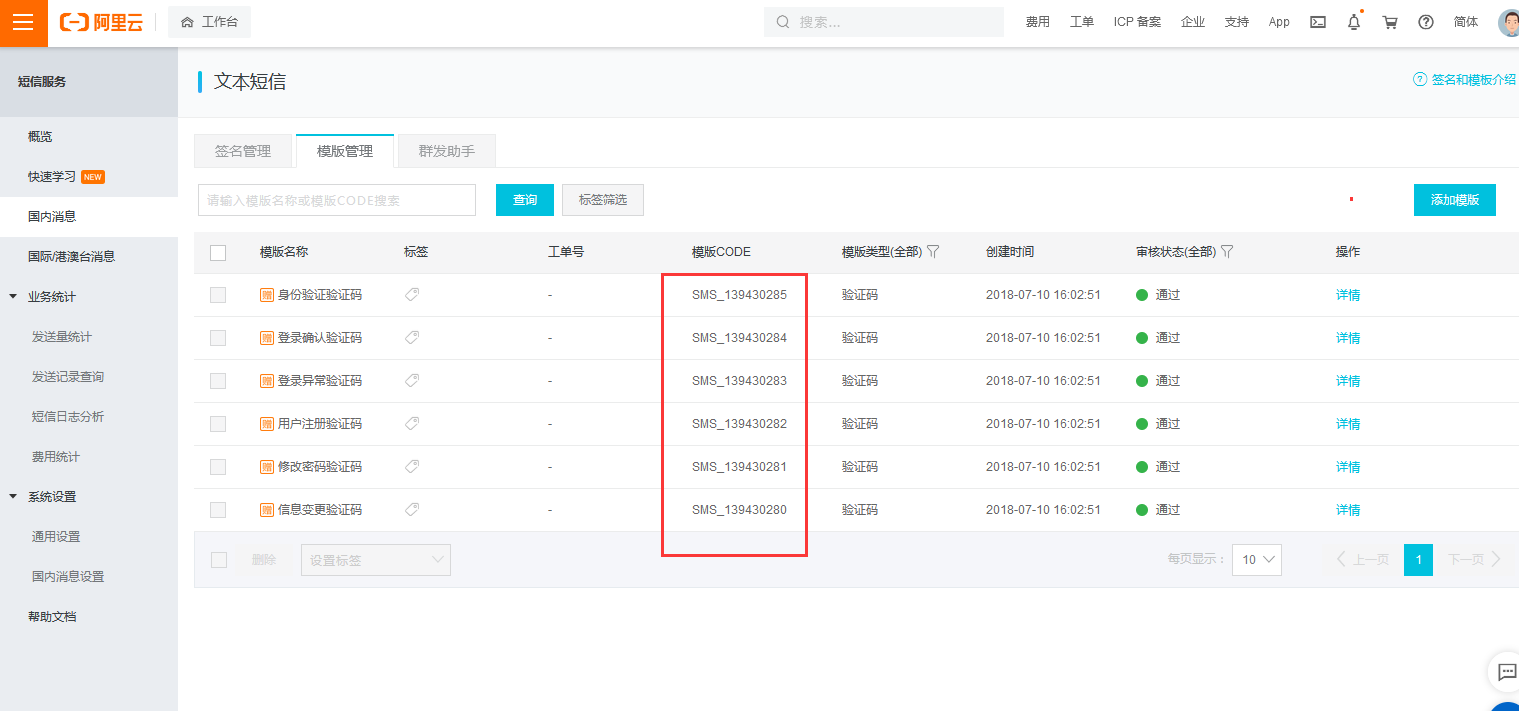The image size is (1519, 711).
Task: Switch to the 群发助手 tab
Action: 446,151
